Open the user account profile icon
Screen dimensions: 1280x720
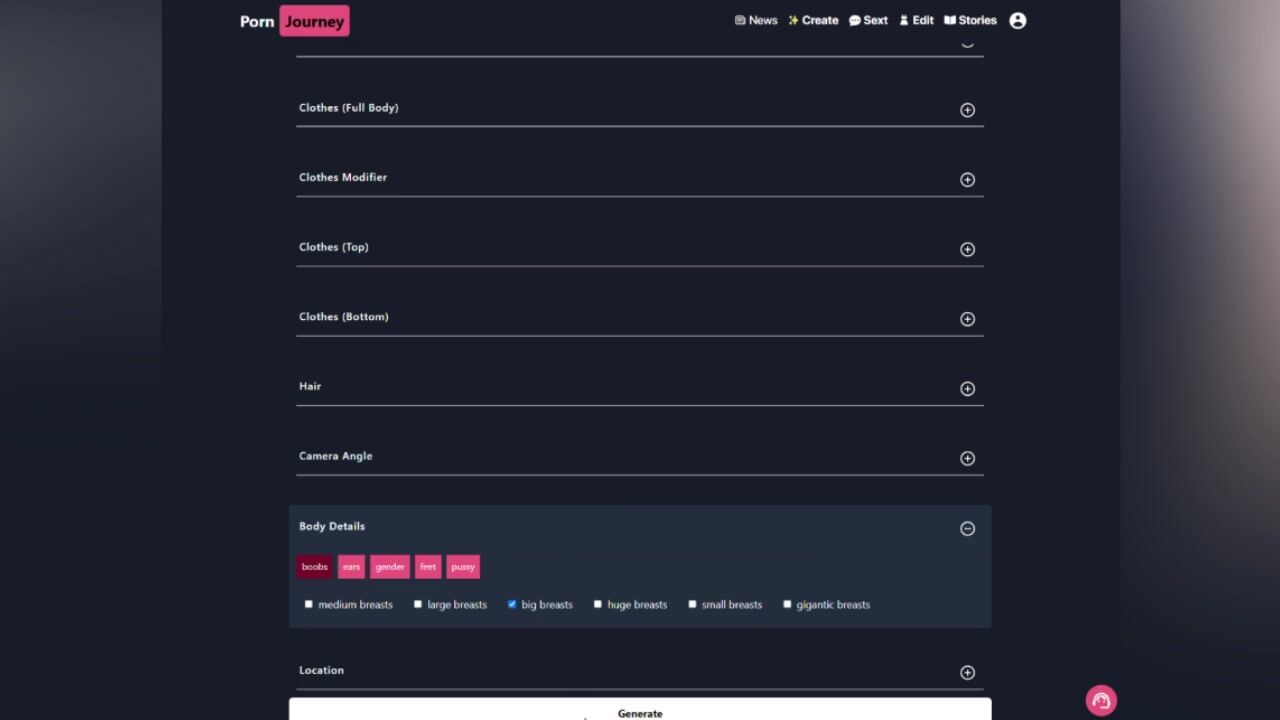point(1017,20)
